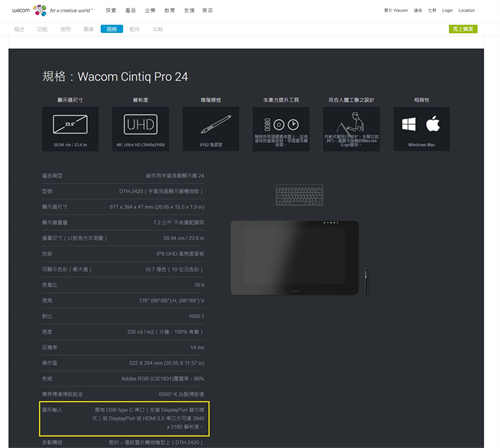Click the green buy now button
Image resolution: width=500 pixels, height=448 pixels.
coord(463,29)
